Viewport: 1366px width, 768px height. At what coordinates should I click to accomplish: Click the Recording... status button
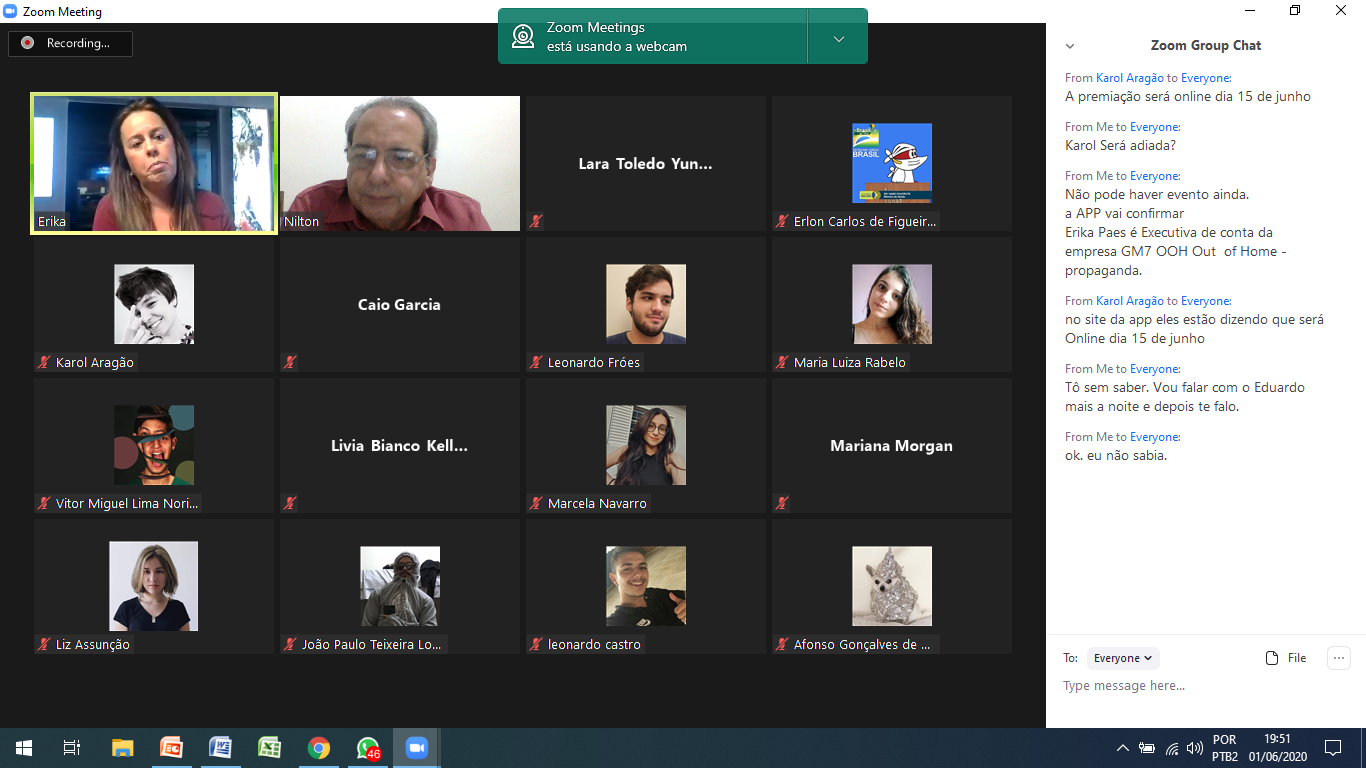click(71, 43)
